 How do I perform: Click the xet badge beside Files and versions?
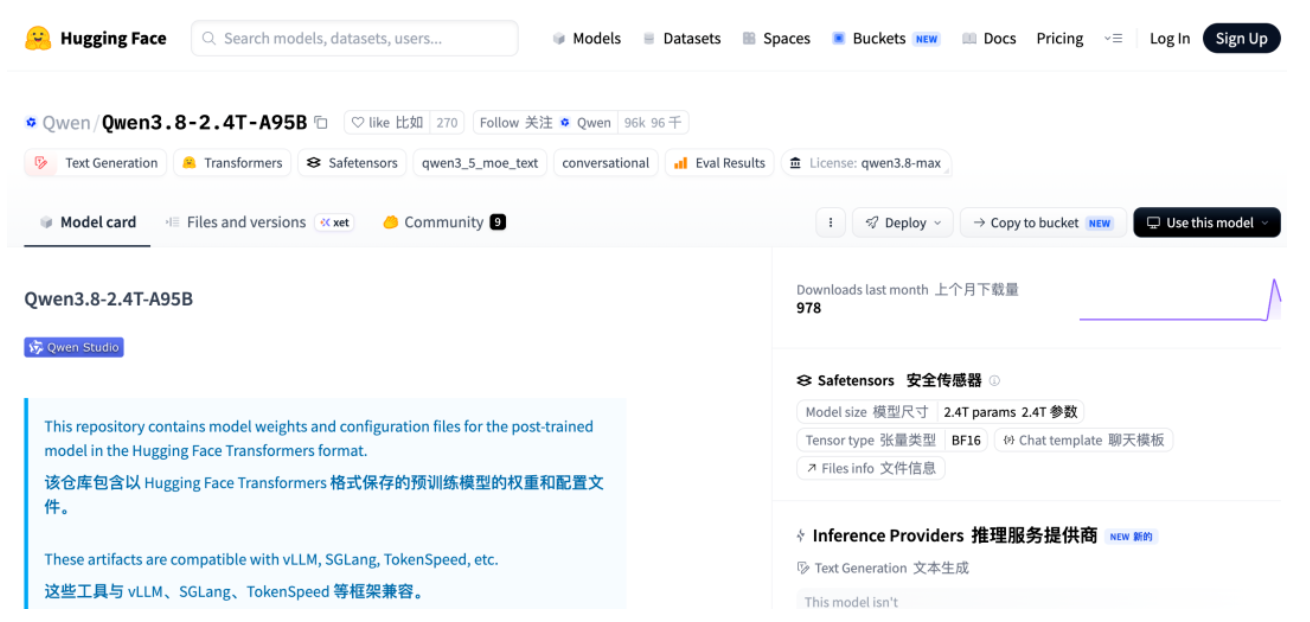tap(334, 222)
